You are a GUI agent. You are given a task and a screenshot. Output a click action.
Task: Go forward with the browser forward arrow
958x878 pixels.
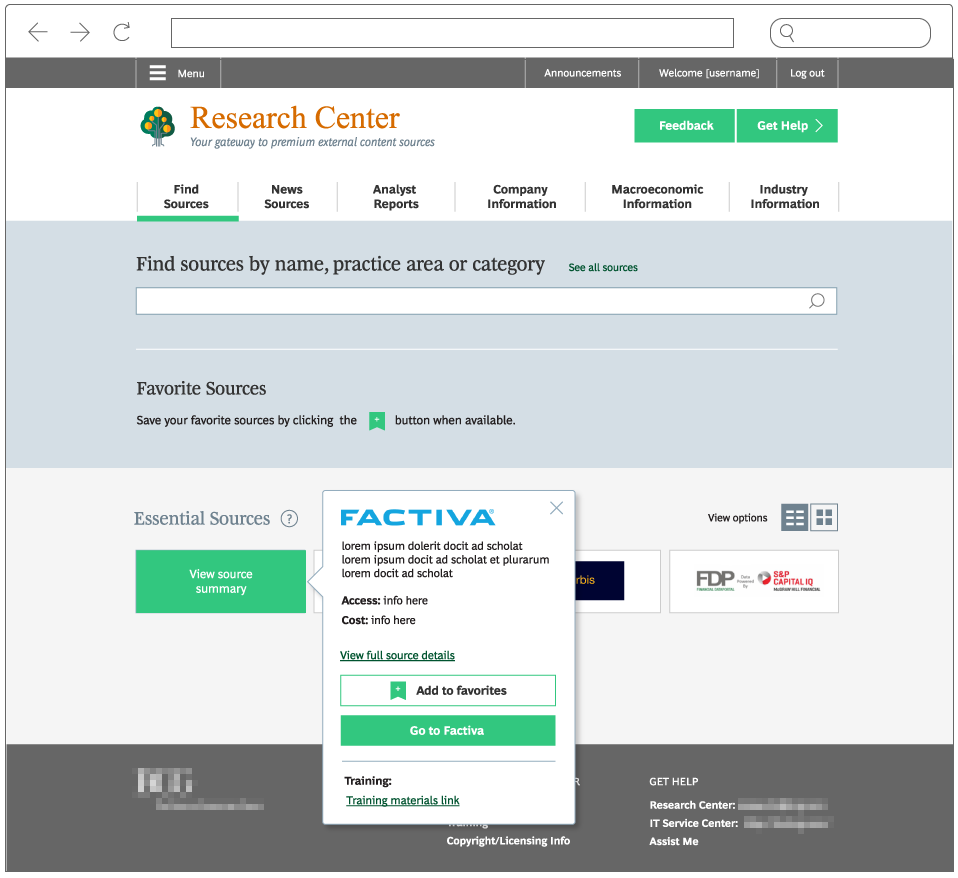pyautogui.click(x=80, y=32)
